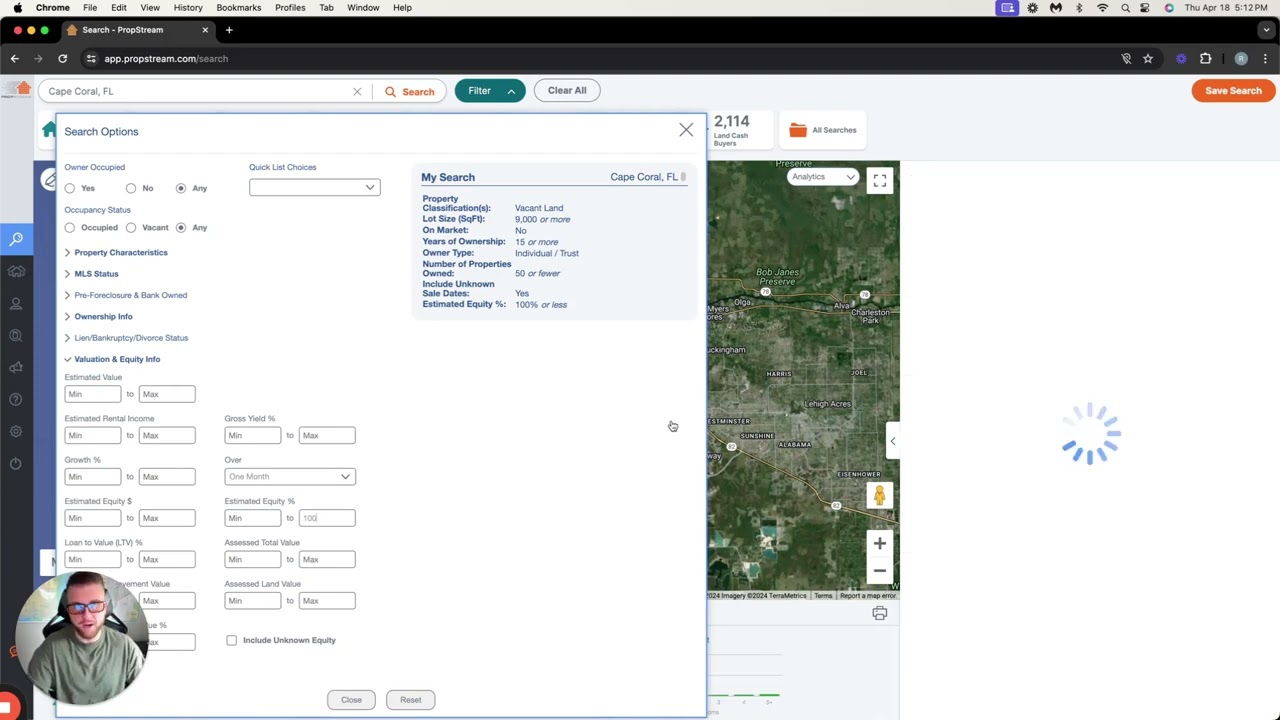
Task: Zoom in on the map with plus icon
Action: (x=880, y=544)
